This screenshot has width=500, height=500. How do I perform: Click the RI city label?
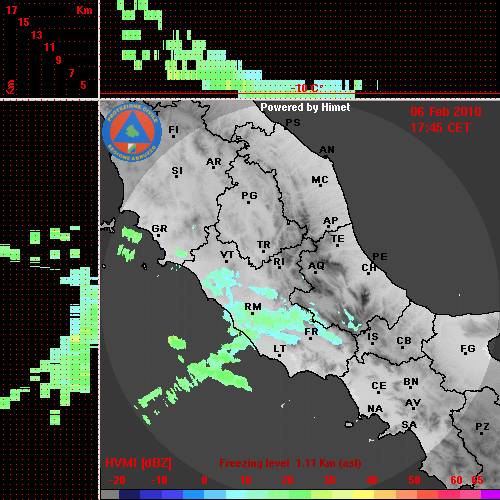(x=279, y=262)
